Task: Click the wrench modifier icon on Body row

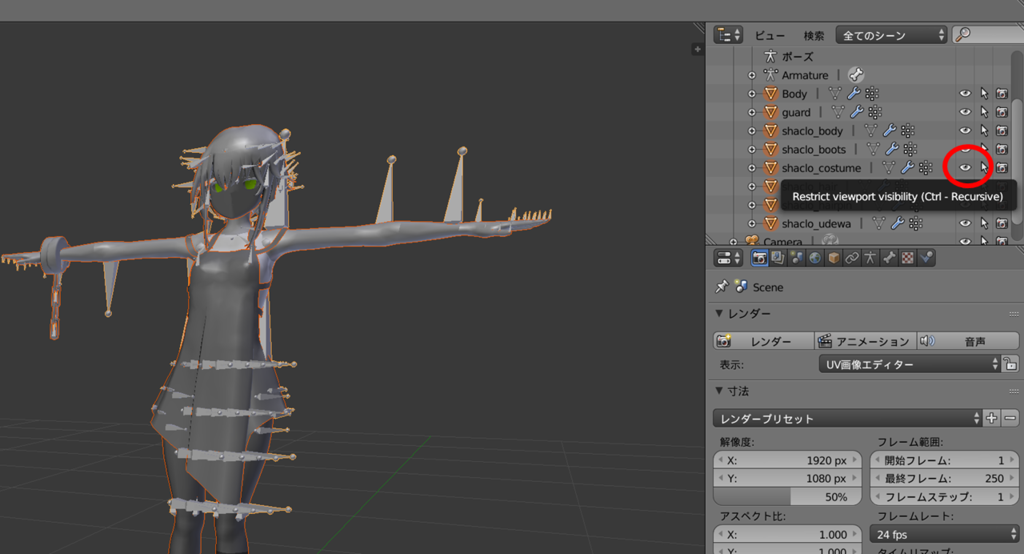Action: click(853, 93)
